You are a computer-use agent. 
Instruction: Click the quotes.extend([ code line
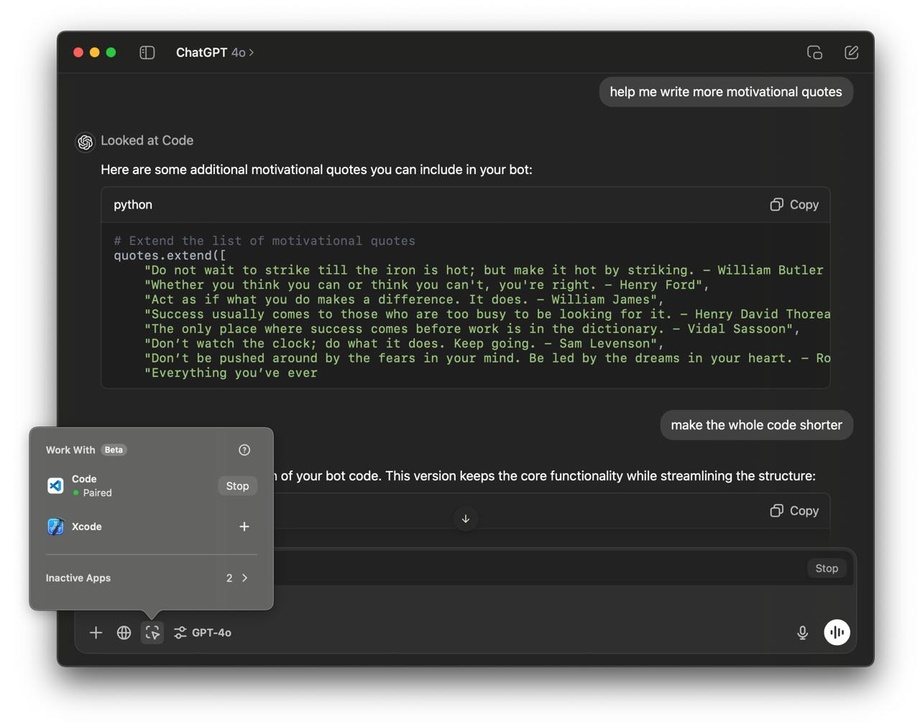point(170,256)
